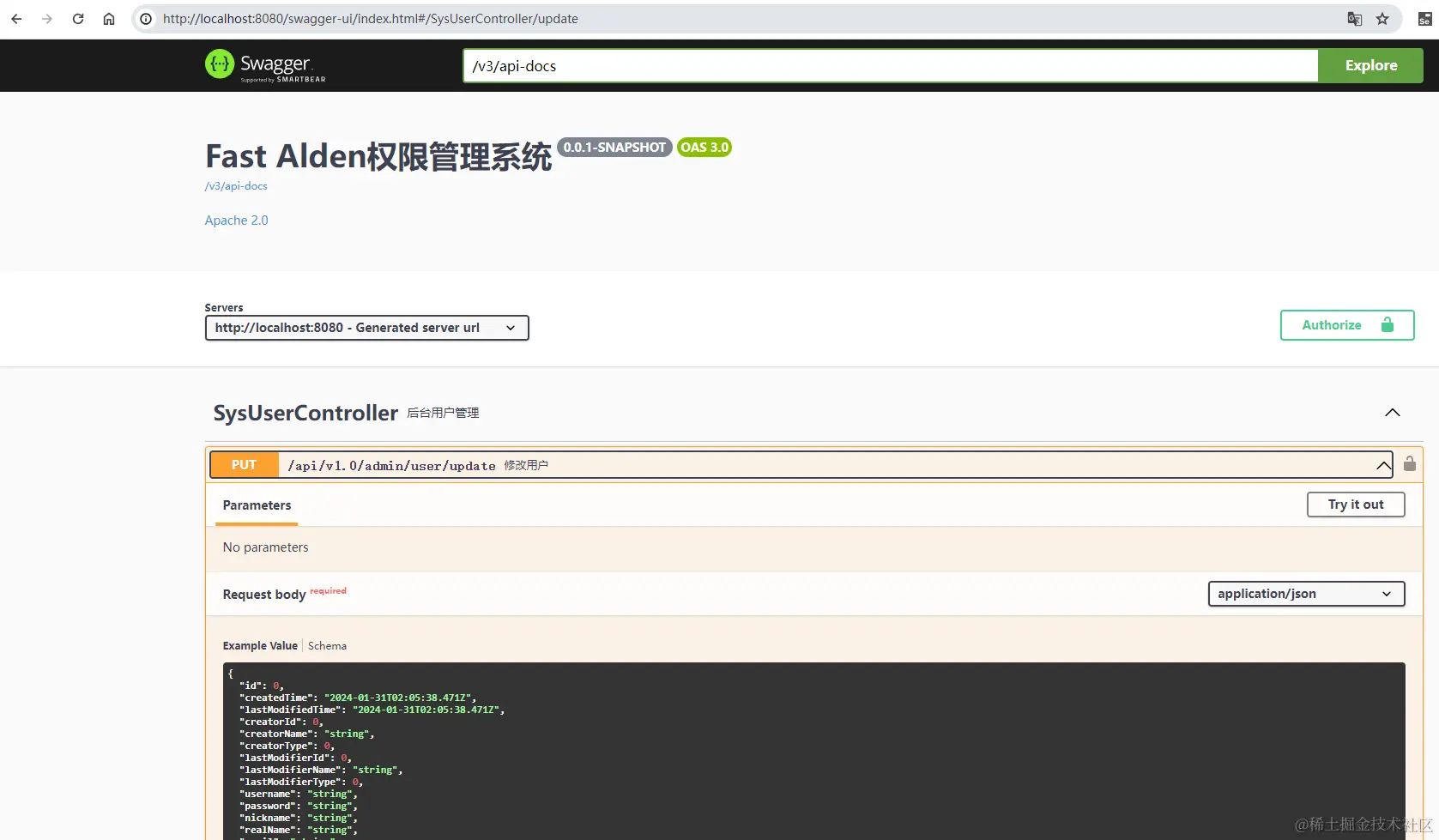The width and height of the screenshot is (1439, 840).
Task: Follow the /v3/api-docs link
Action: [235, 185]
